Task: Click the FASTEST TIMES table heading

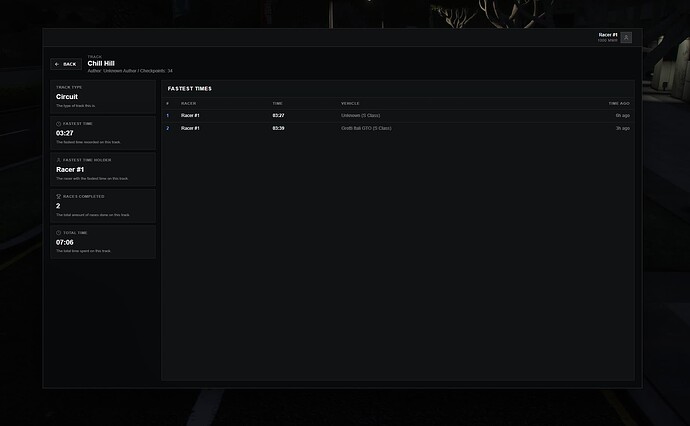Action: 190,89
